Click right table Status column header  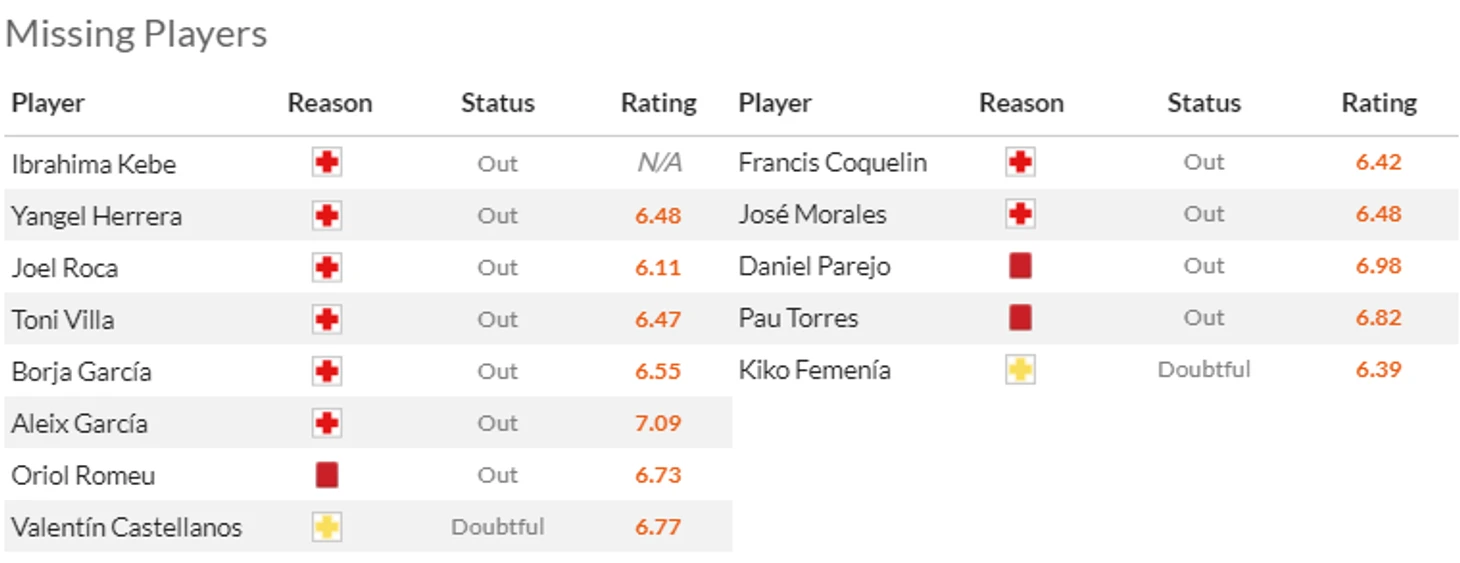click(x=1203, y=103)
